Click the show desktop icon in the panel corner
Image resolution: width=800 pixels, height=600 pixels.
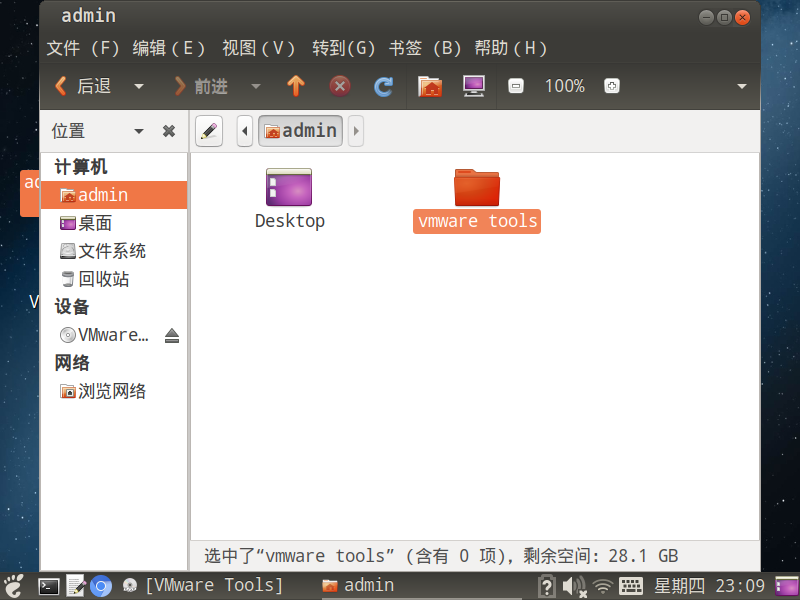(787, 586)
